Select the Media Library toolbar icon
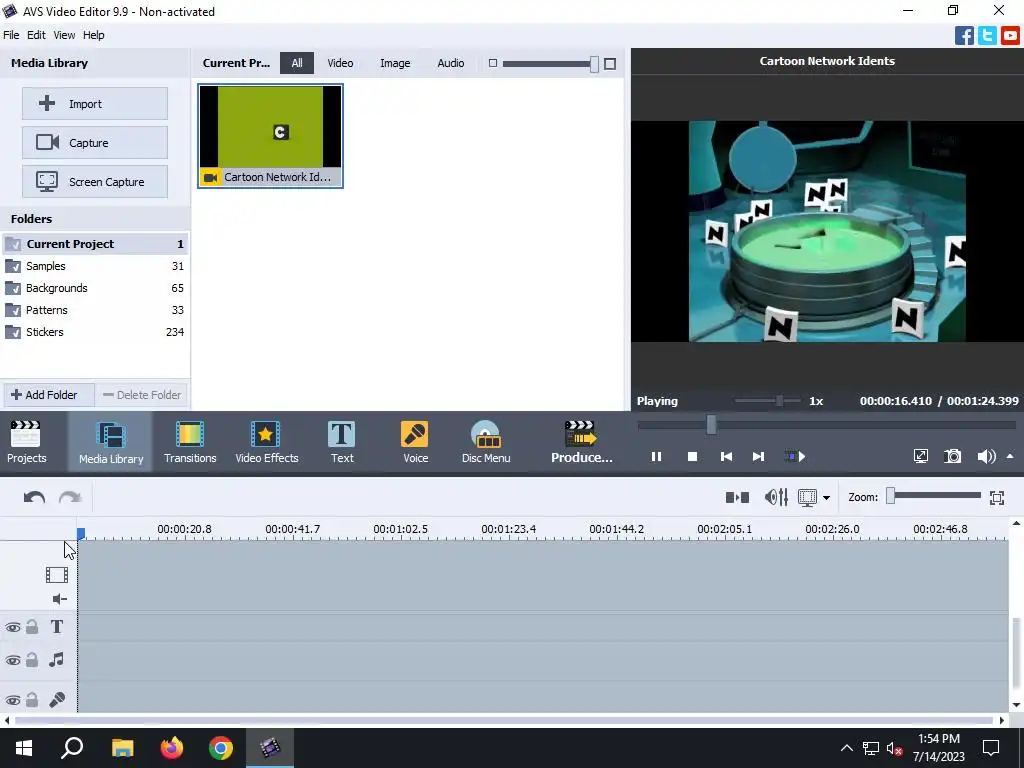This screenshot has height=768, width=1024. [110, 441]
